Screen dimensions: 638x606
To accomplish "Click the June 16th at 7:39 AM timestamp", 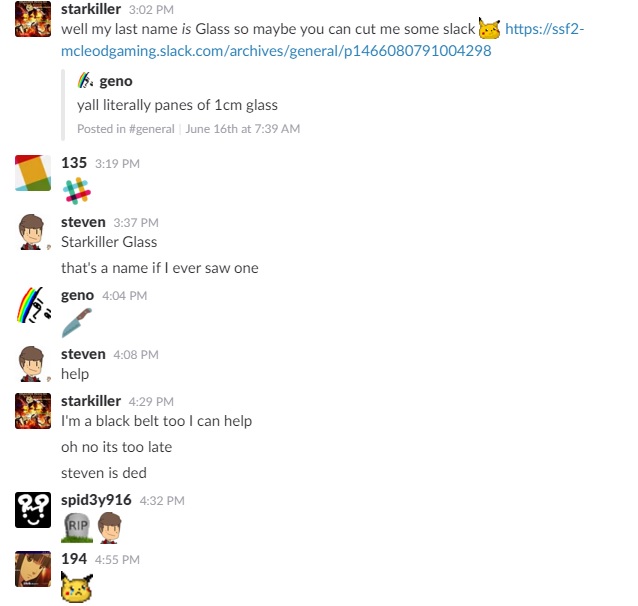I will click(x=243, y=129).
